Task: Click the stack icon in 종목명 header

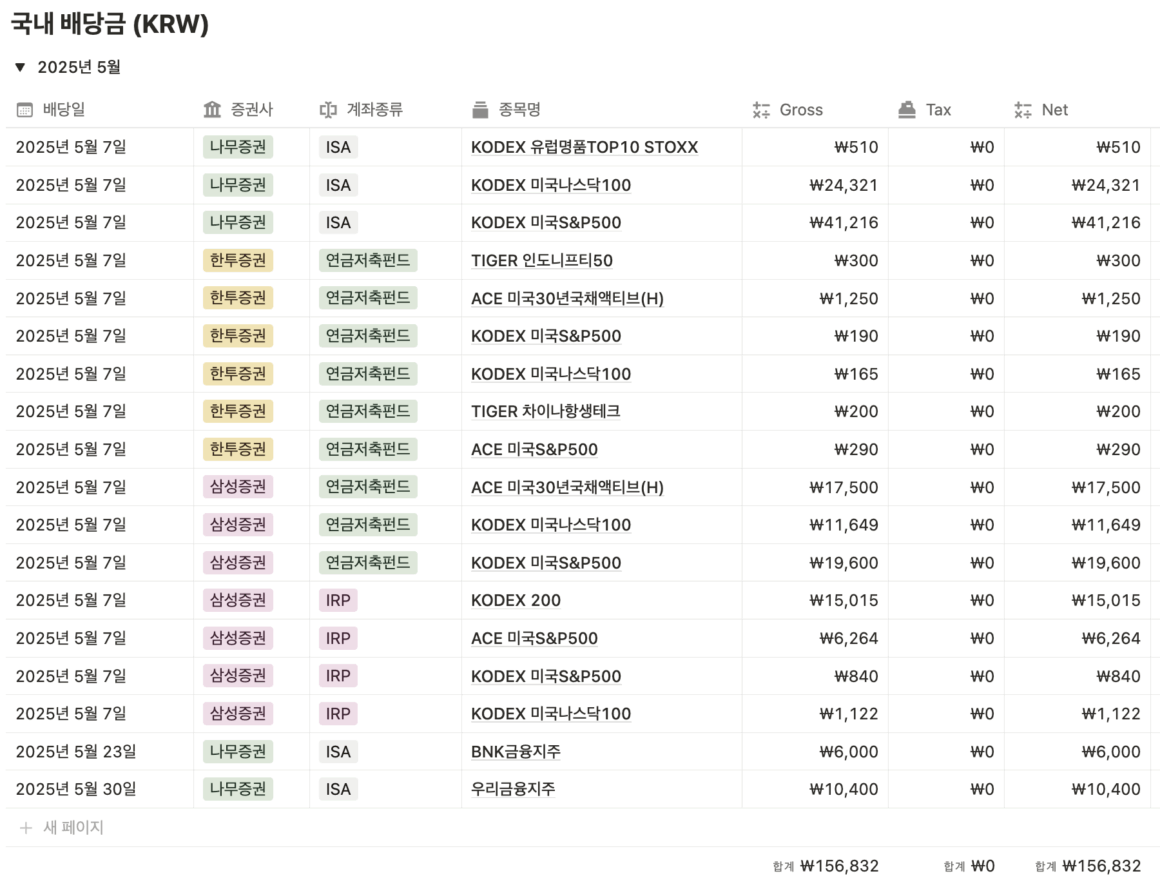Action: click(480, 110)
